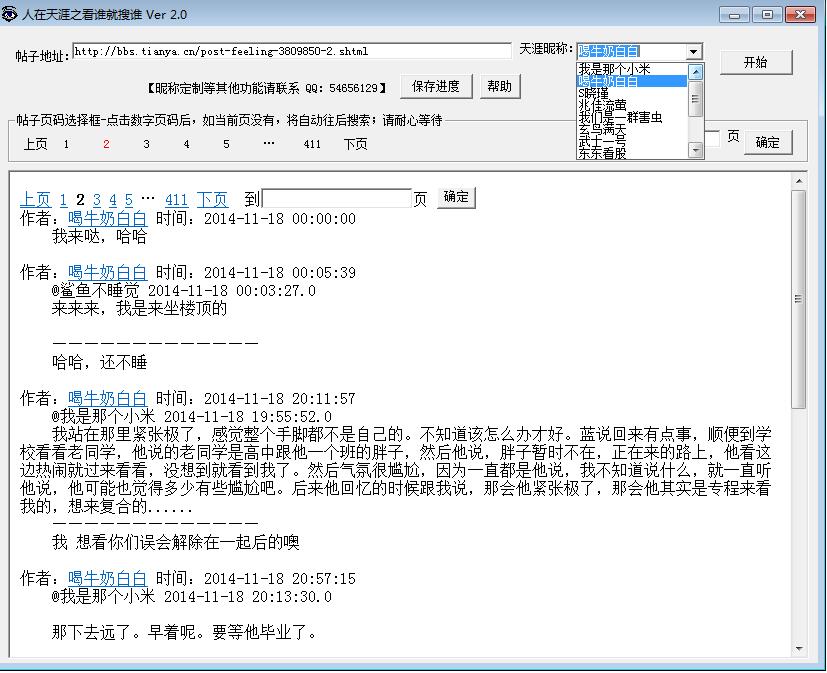Viewport: 827px width, 673px height.
Task: Open the 帮助 button
Action: click(499, 86)
